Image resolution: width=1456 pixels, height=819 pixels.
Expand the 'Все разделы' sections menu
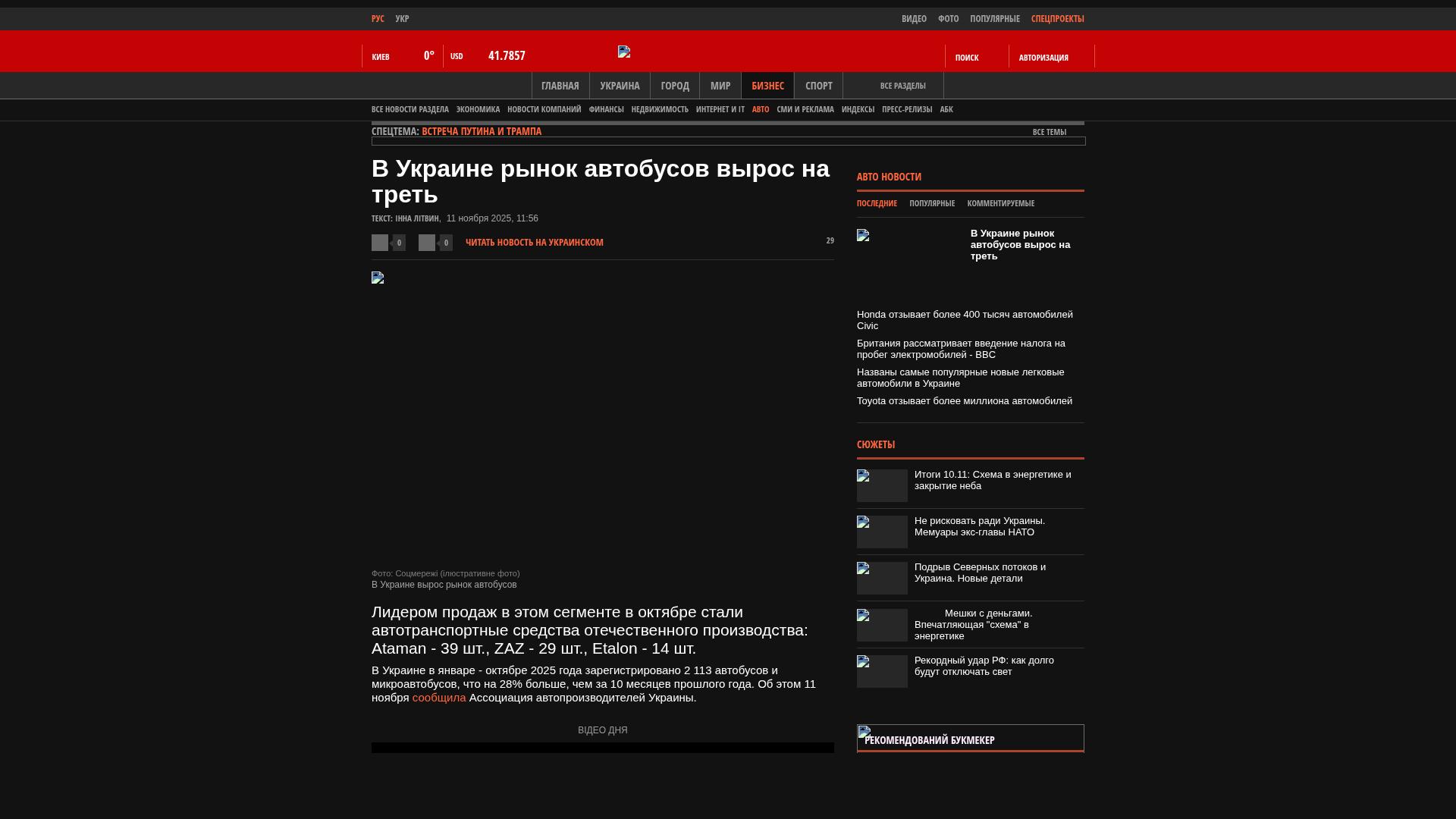pyautogui.click(x=902, y=86)
